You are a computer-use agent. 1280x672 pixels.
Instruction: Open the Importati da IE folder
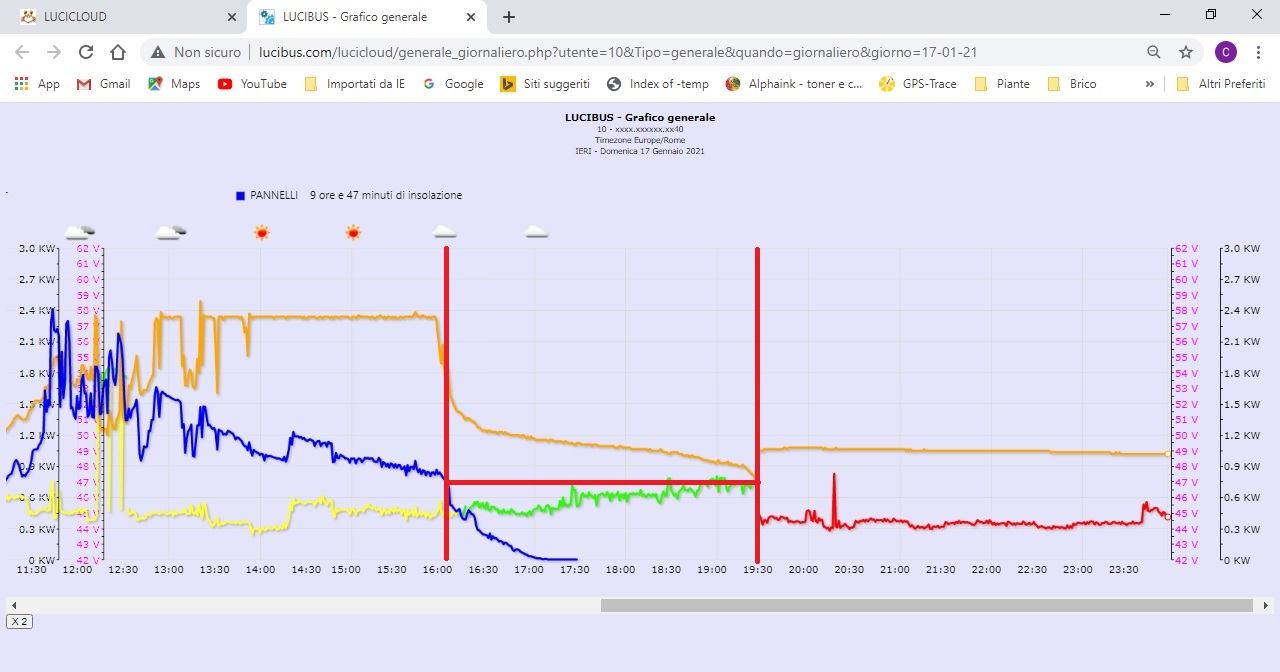[355, 84]
